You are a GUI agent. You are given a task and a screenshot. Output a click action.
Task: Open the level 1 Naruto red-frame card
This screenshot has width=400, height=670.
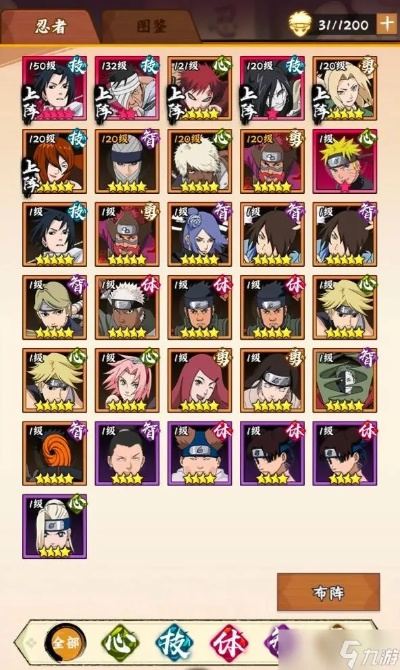coord(345,162)
